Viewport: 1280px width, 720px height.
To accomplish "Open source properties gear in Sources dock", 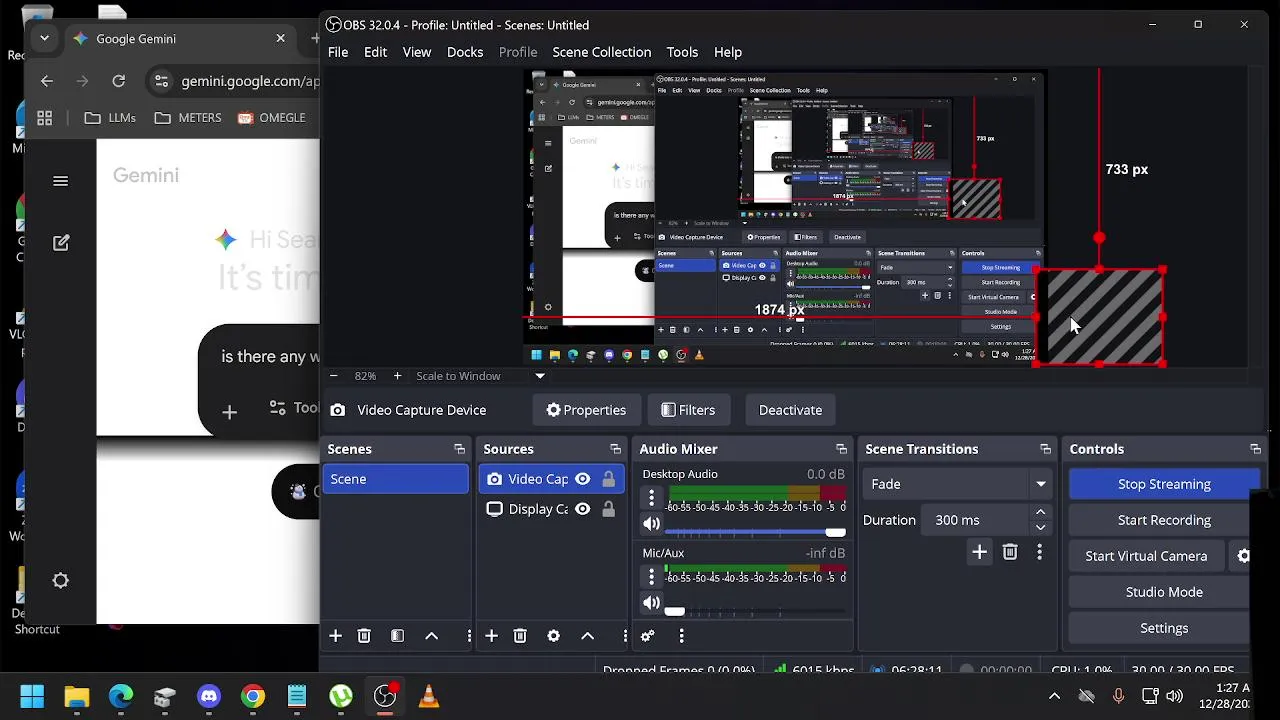I will 553,636.
